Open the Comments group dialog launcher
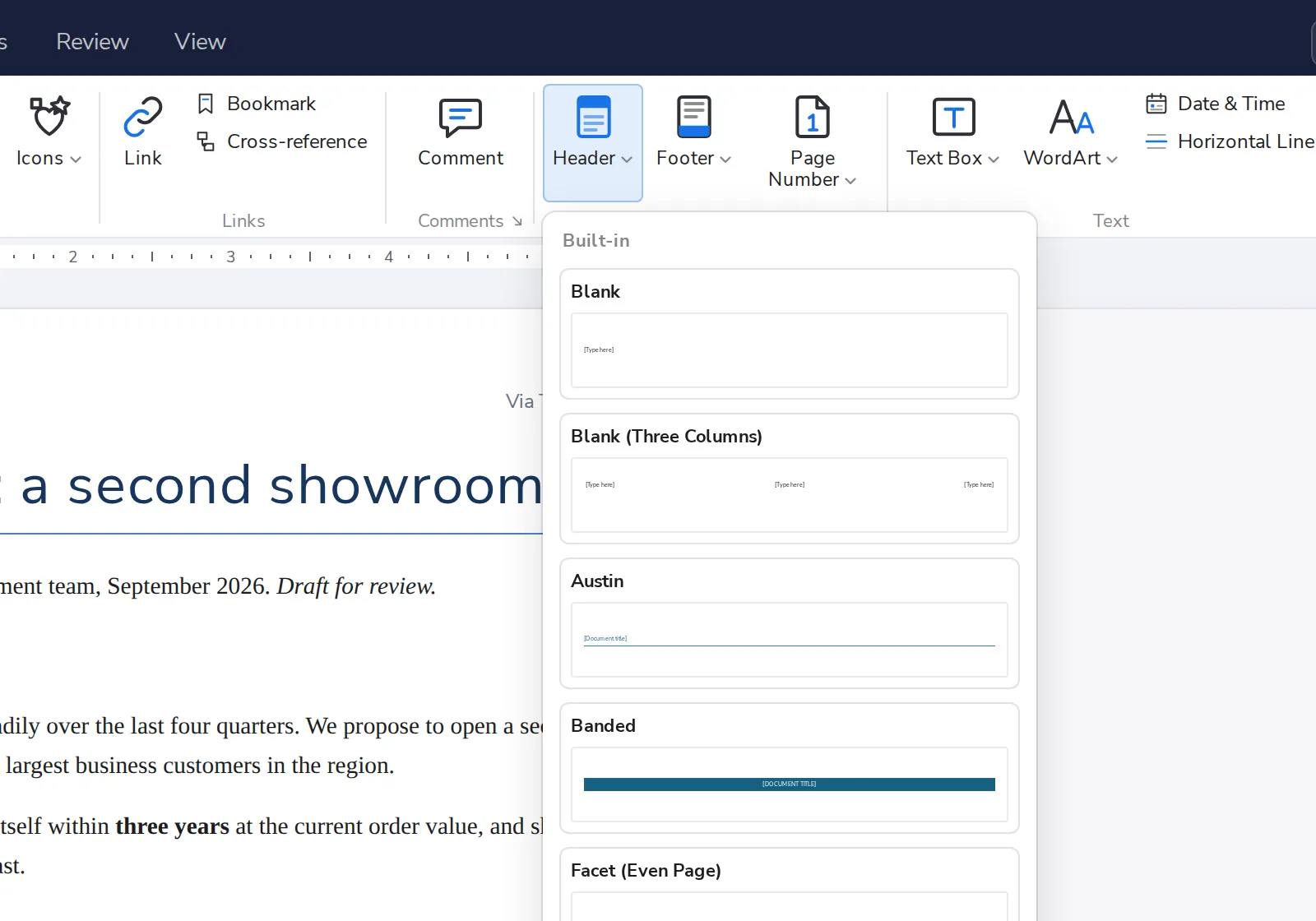This screenshot has width=1316, height=921. tap(517, 221)
